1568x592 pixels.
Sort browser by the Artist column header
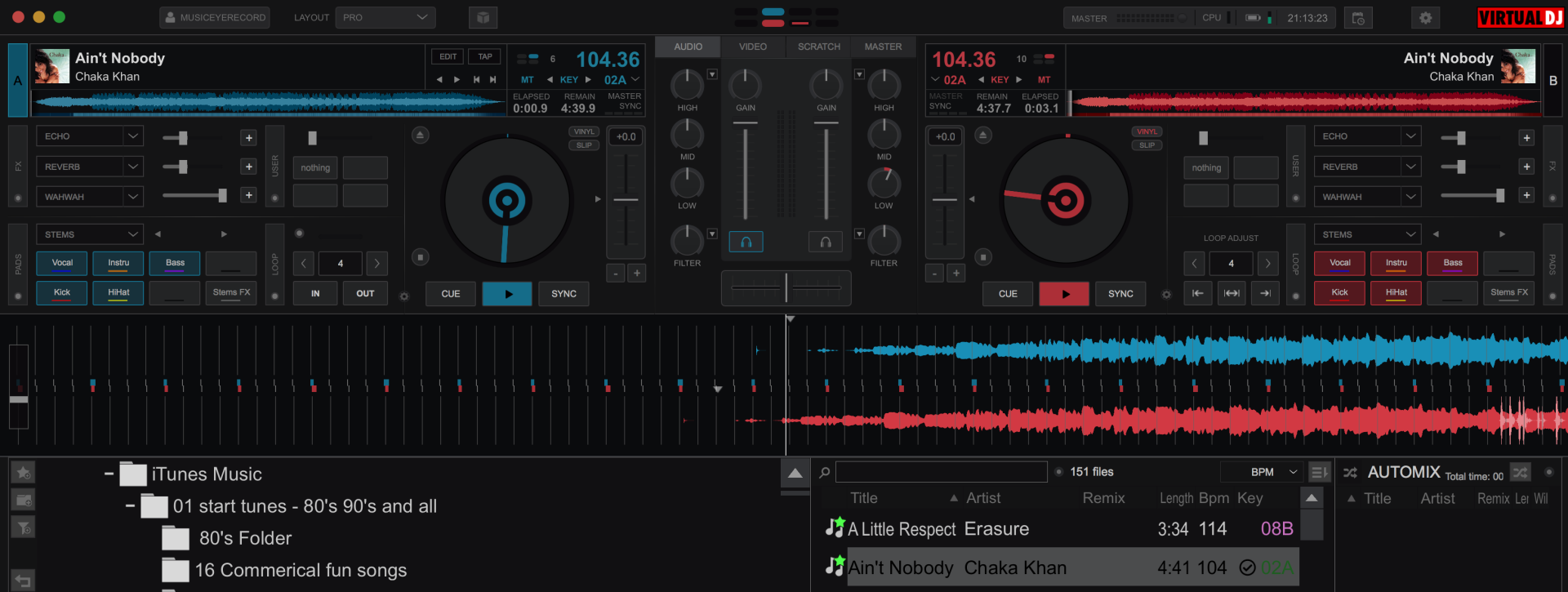[x=982, y=498]
